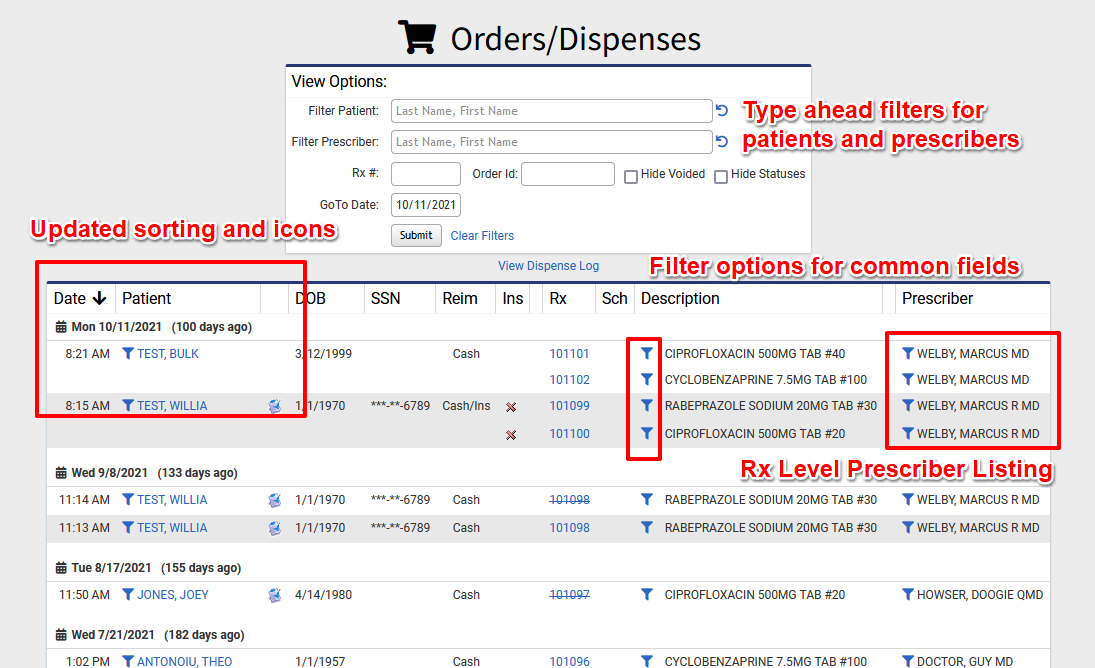
Task: Enable the Hide Voided checkbox
Action: [x=631, y=175]
